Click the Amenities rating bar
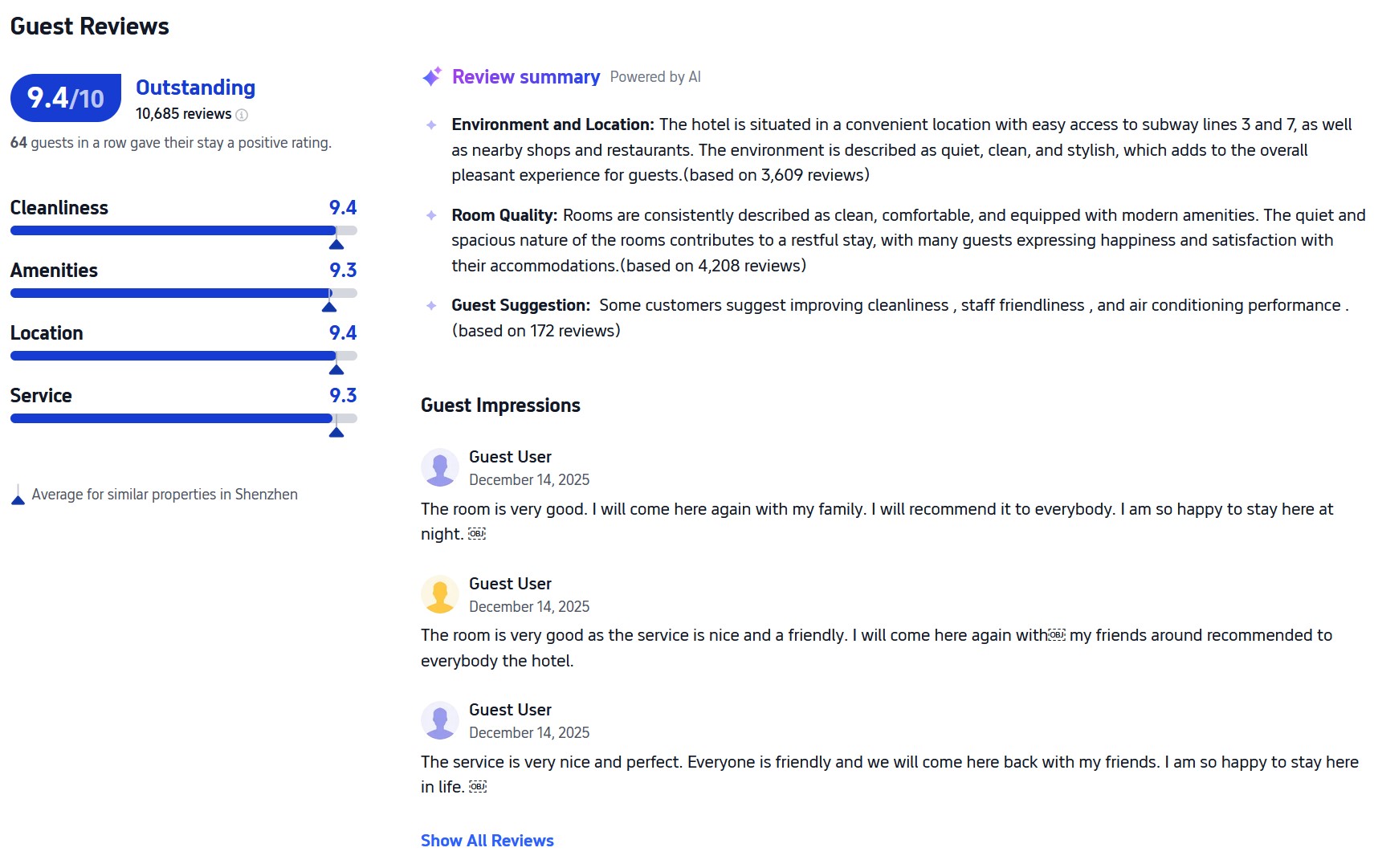The width and height of the screenshot is (1374, 868). coord(183,293)
